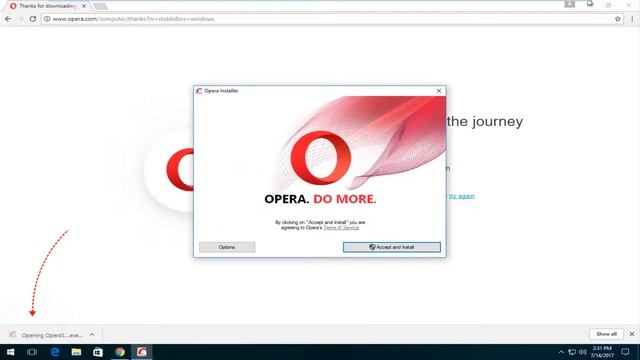Open a new browser tab
This screenshot has height=360, width=640.
[x=100, y=6]
